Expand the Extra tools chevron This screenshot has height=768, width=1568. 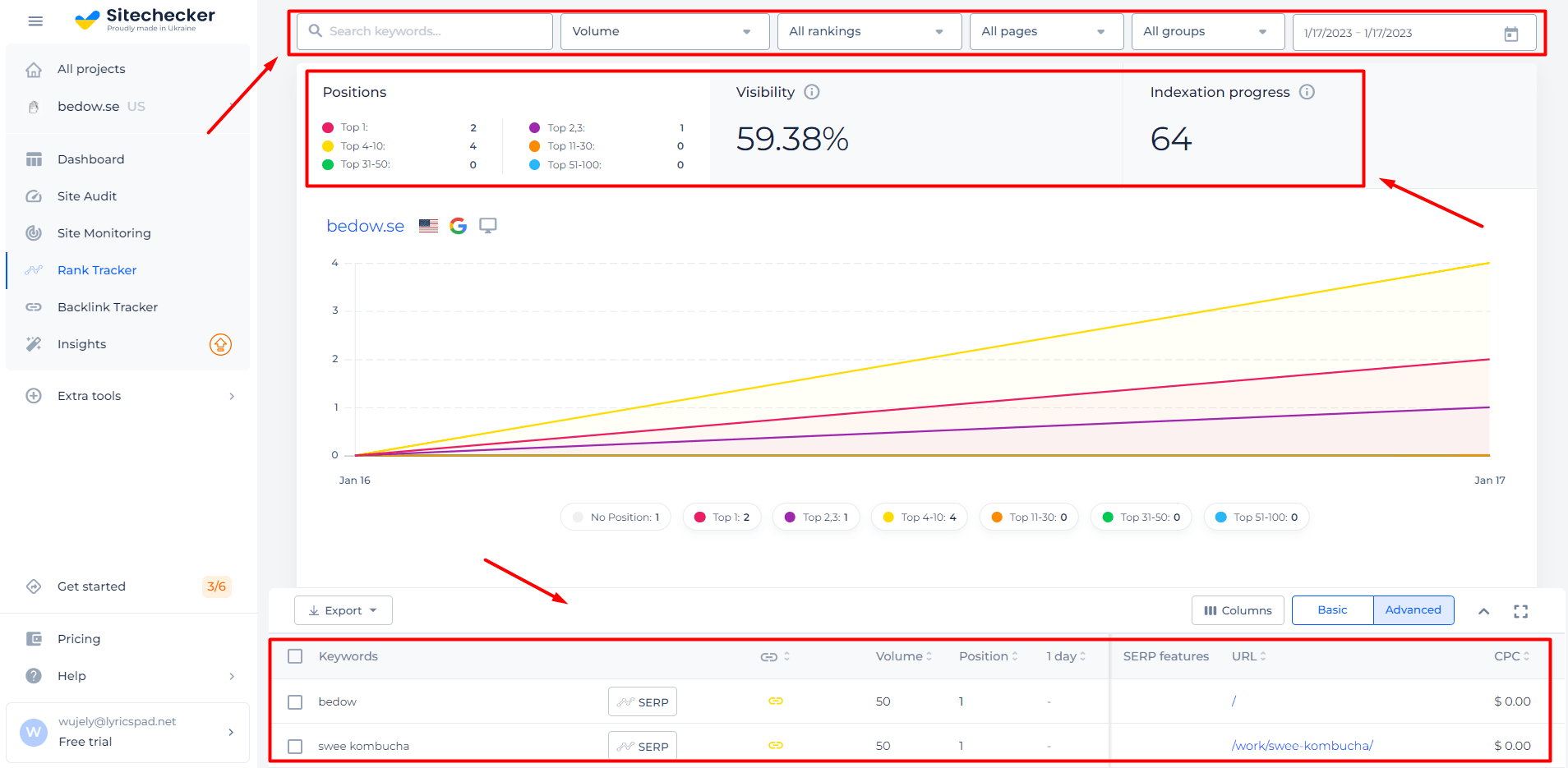pos(232,396)
